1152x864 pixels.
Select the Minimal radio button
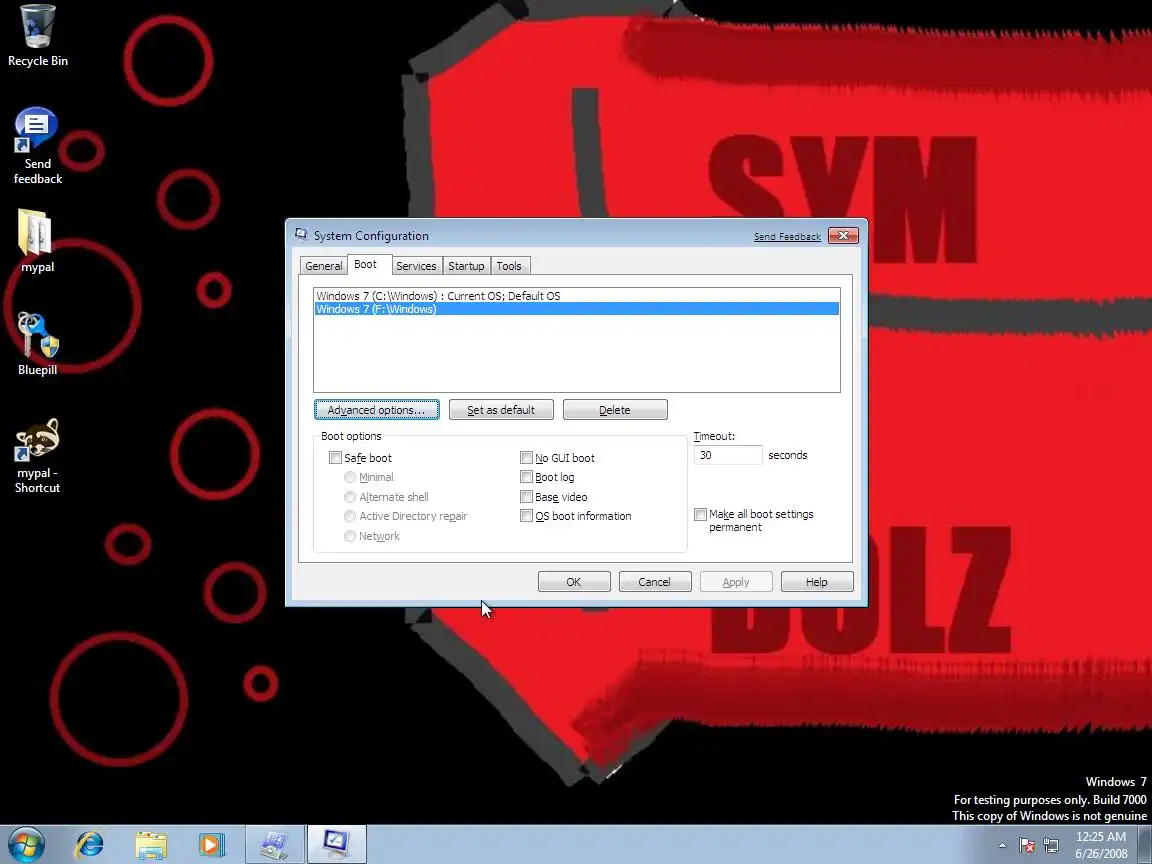coord(350,477)
